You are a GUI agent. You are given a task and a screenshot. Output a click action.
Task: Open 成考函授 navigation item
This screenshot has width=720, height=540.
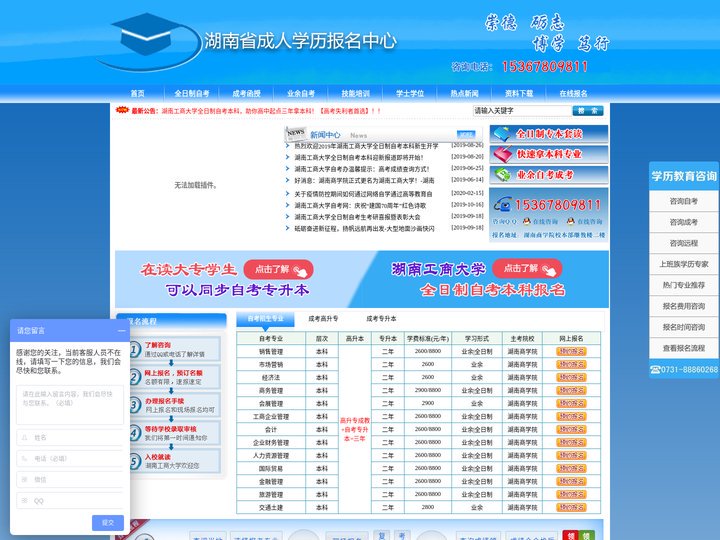pyautogui.click(x=246, y=94)
